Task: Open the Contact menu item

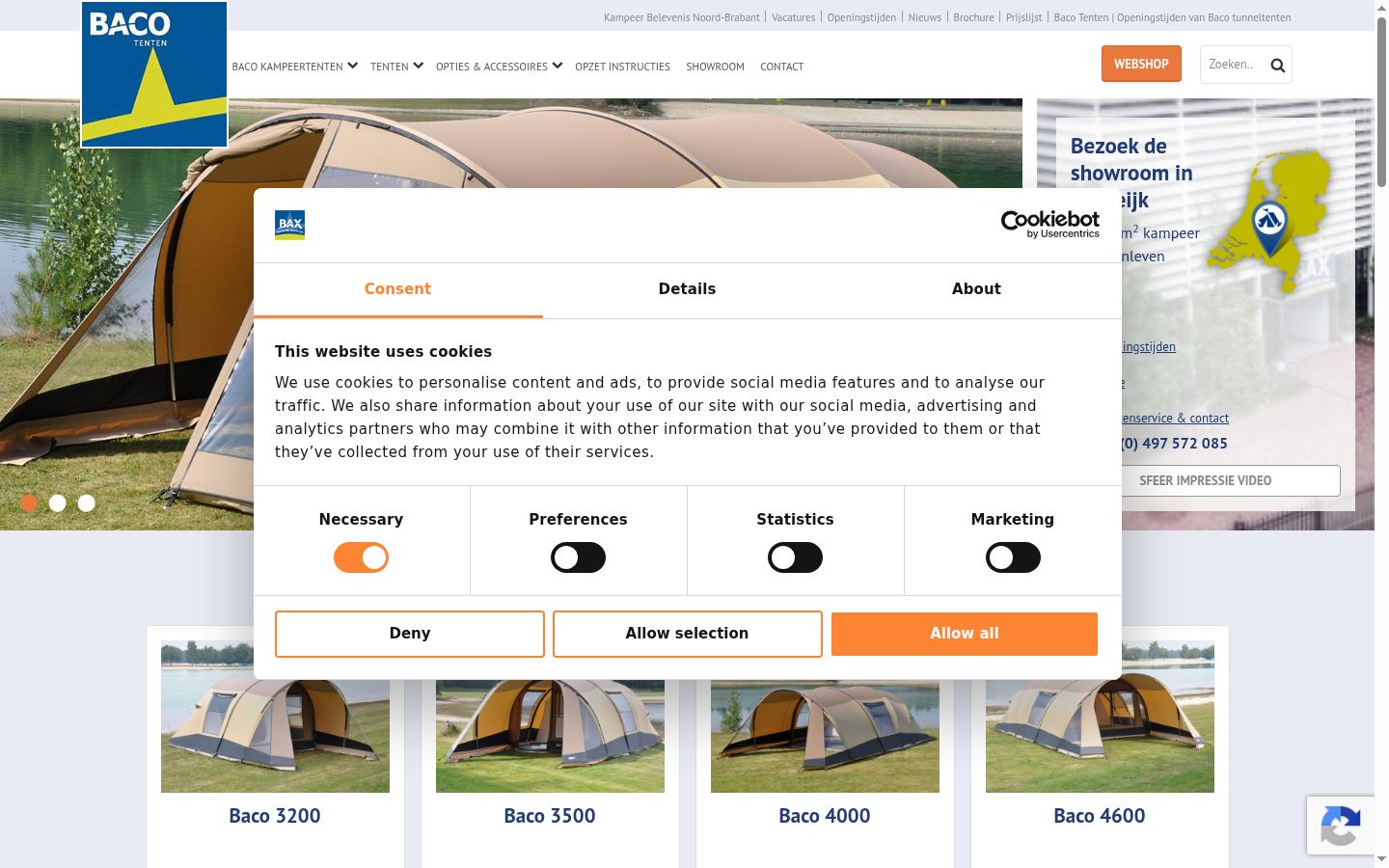Action: [x=781, y=67]
